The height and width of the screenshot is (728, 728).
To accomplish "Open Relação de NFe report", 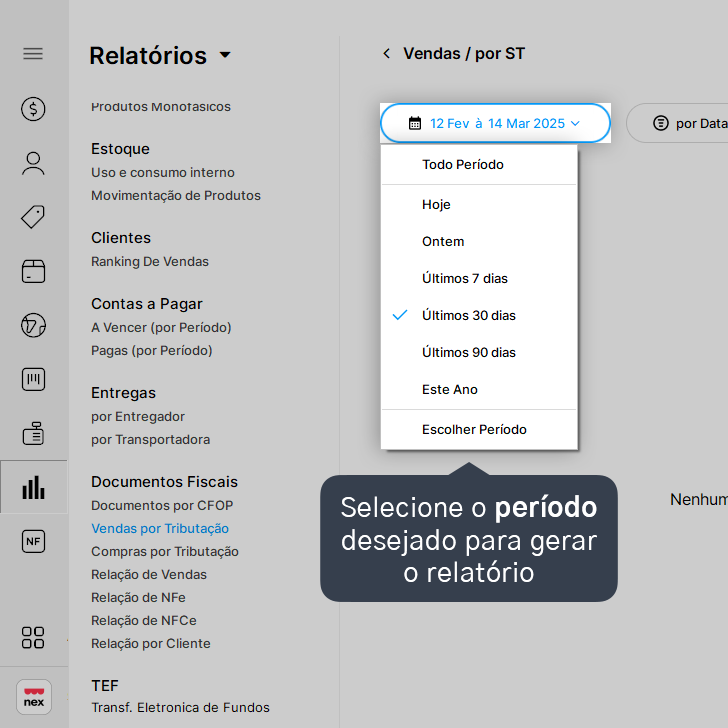I will pyautogui.click(x=138, y=598).
